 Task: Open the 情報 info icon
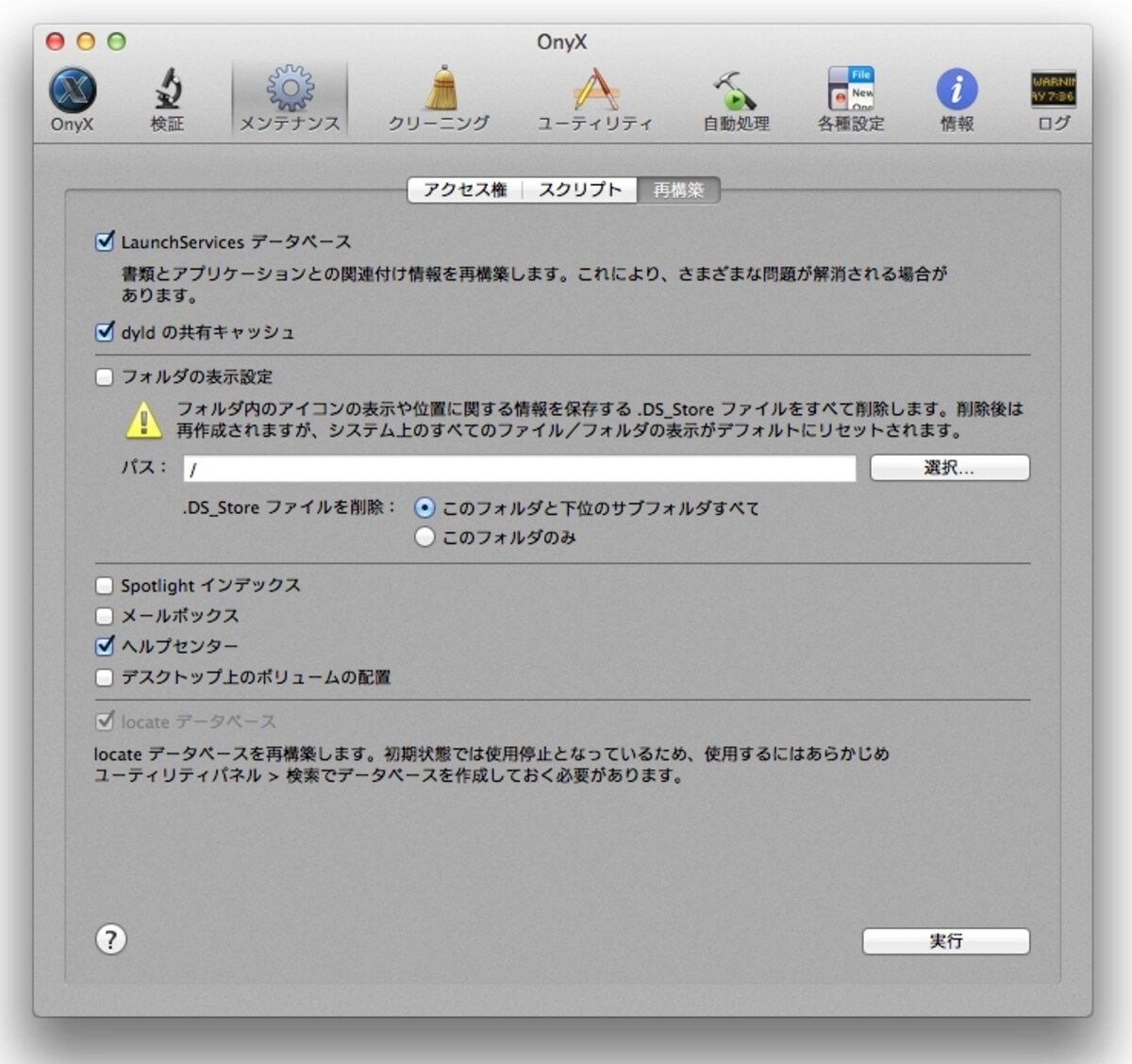tap(957, 98)
